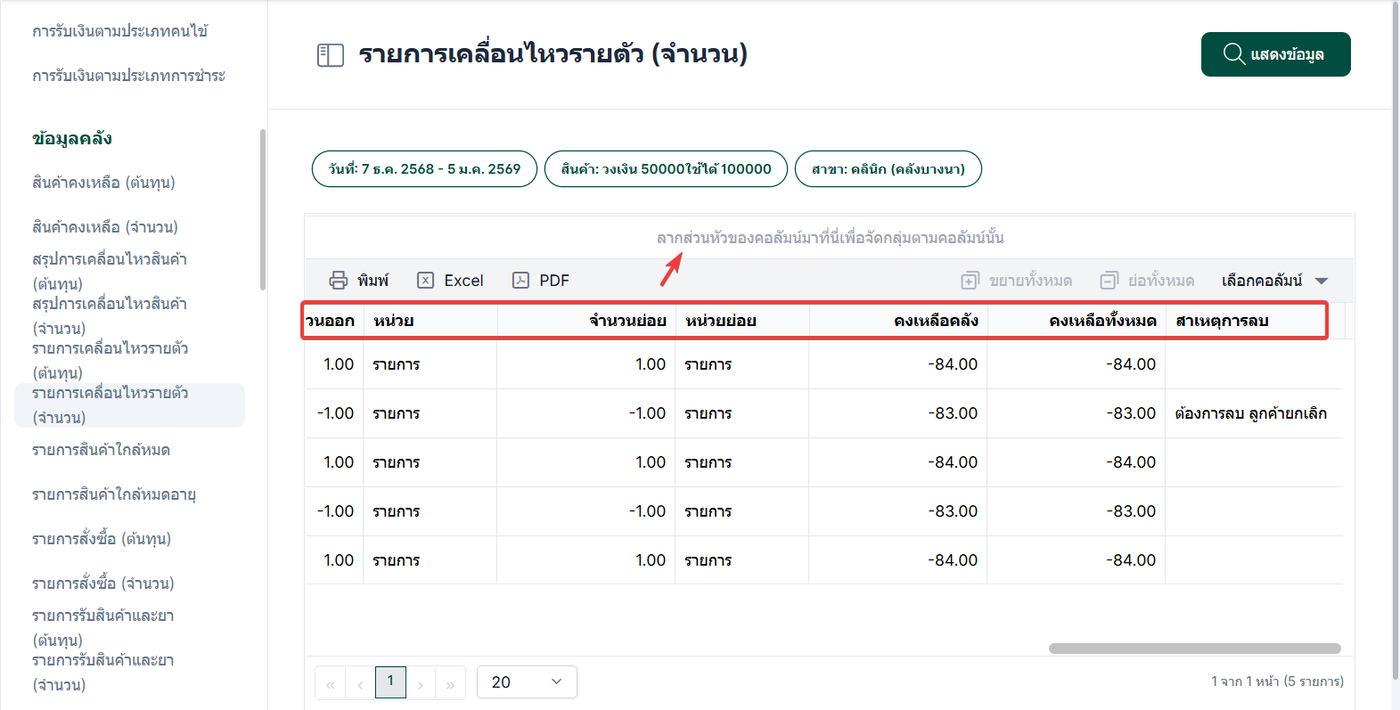
Task: Click the horizontal scrollbar under the table
Action: (x=1194, y=649)
